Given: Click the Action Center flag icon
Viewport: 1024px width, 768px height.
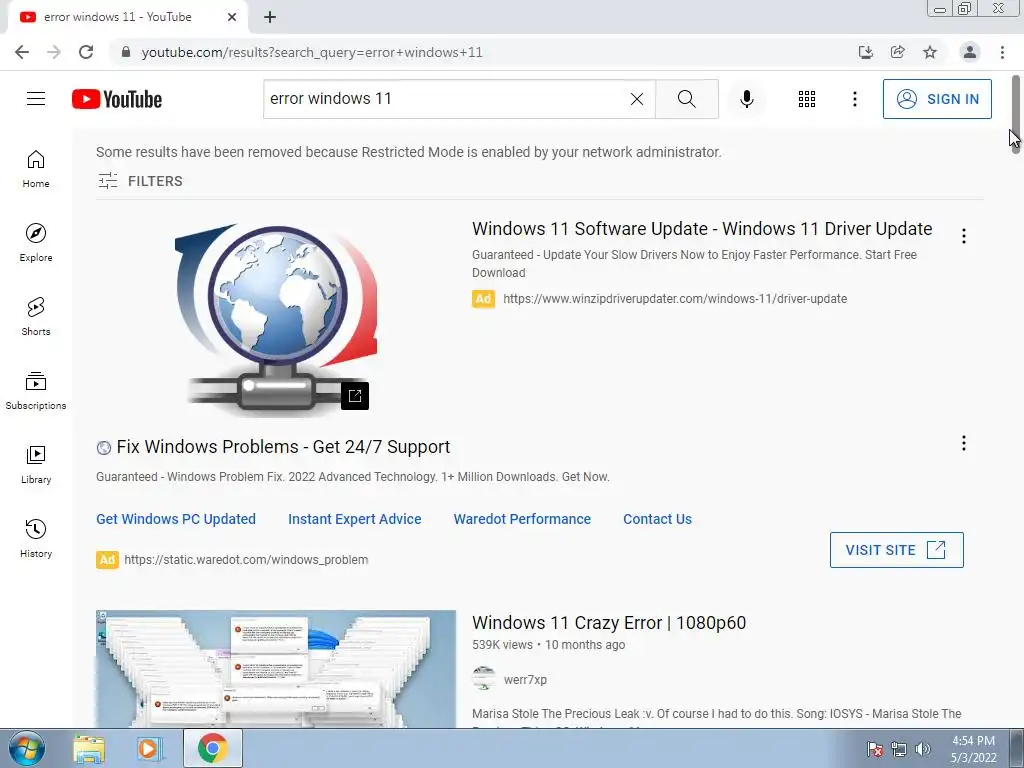Looking at the screenshot, I should tap(874, 749).
